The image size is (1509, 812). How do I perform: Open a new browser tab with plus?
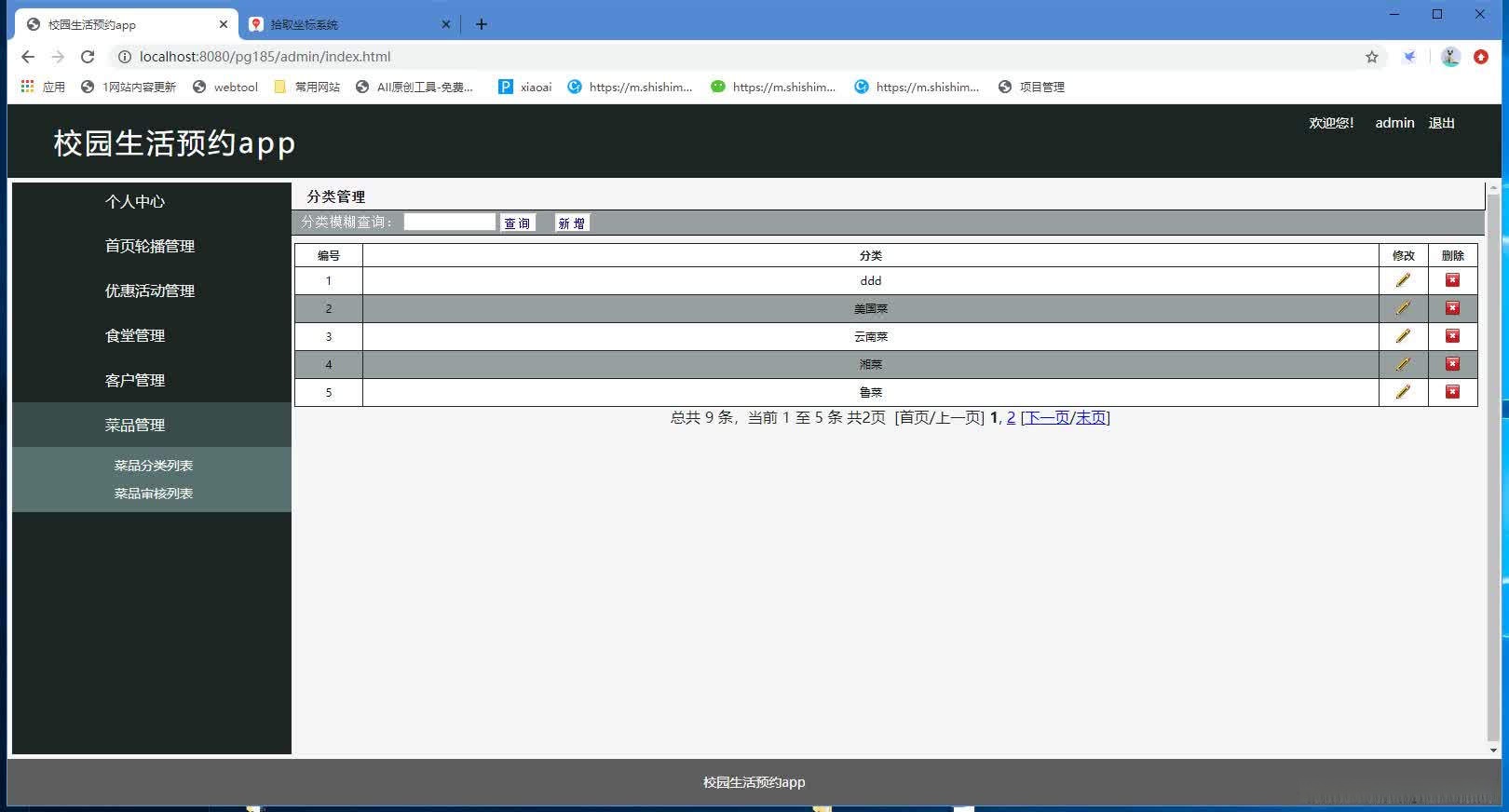(x=482, y=24)
